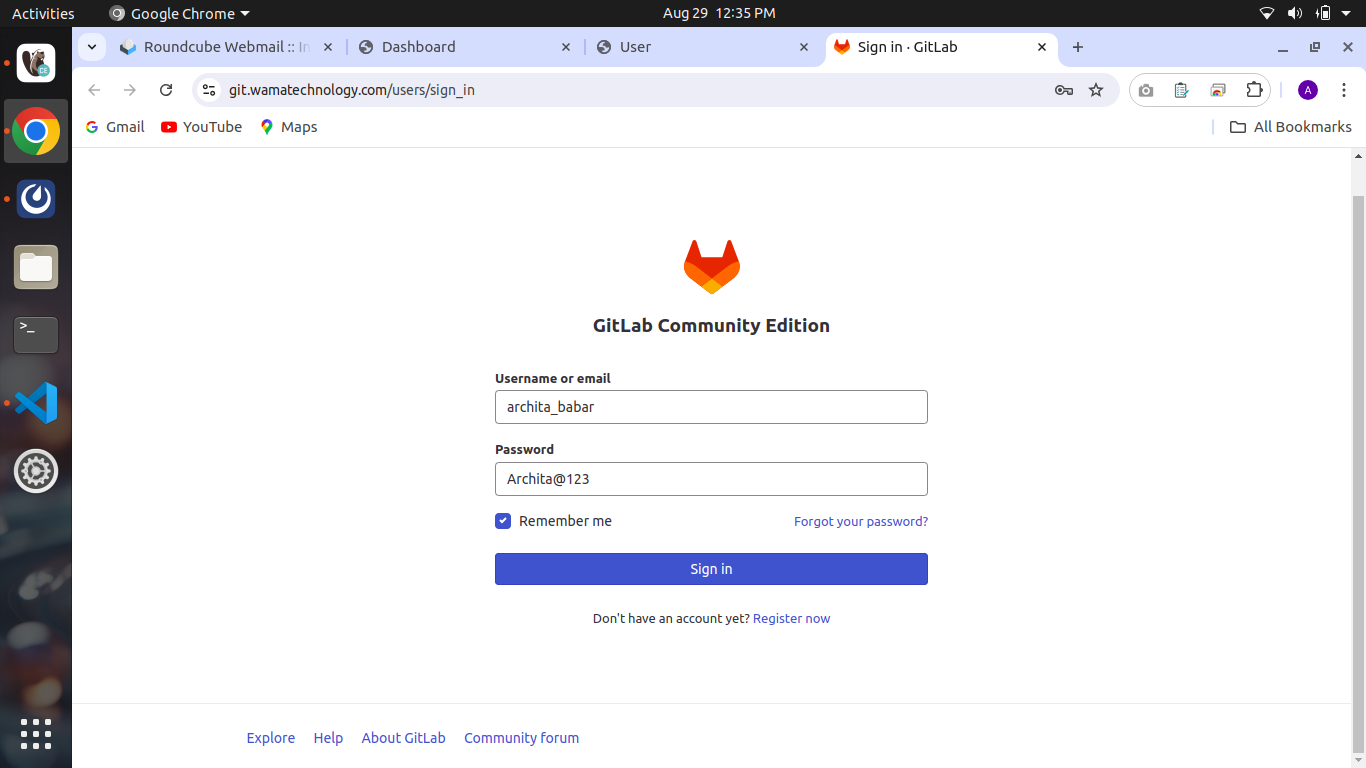Click the GitLab fox logo
1366x768 pixels.
click(x=711, y=266)
